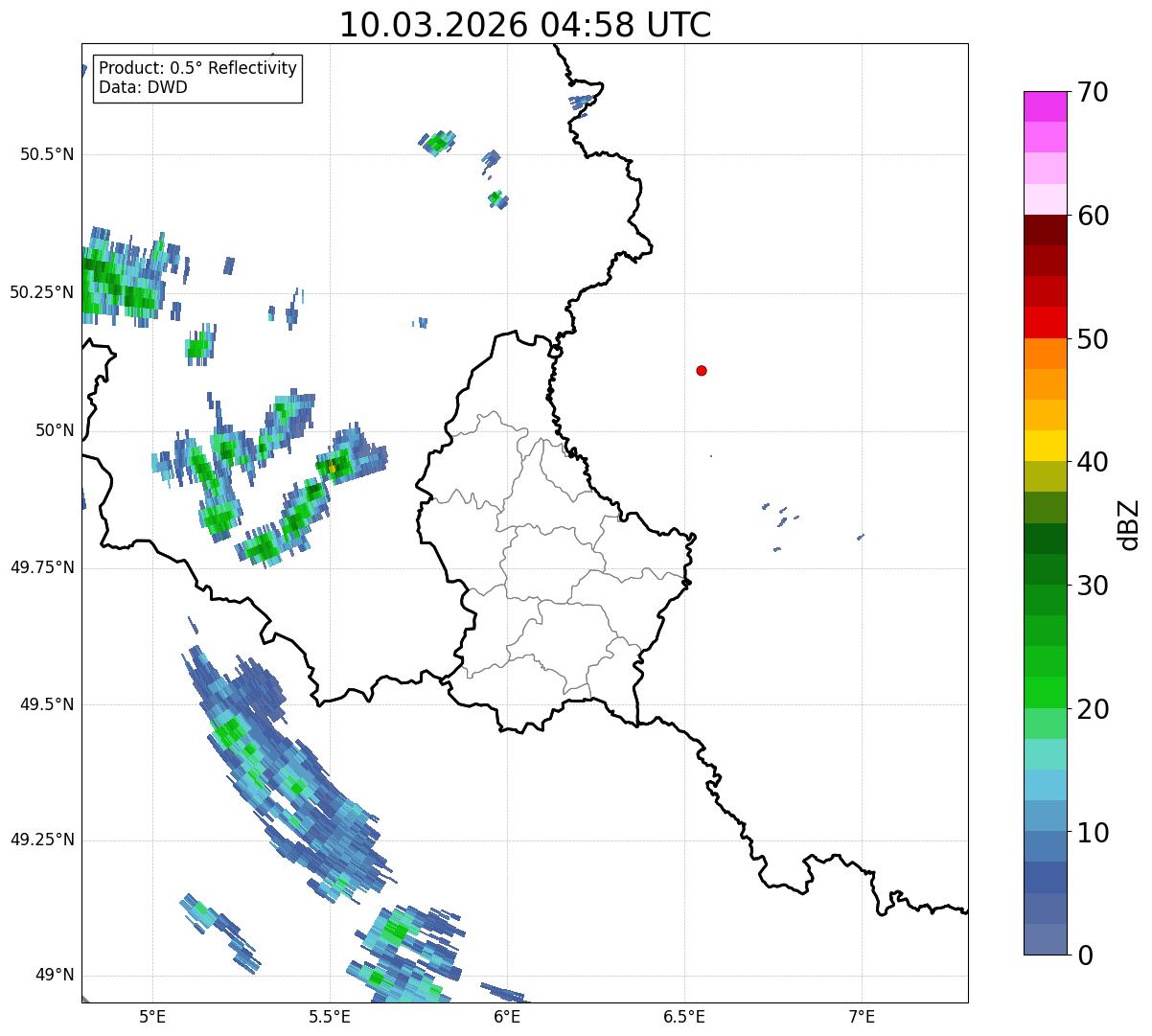This screenshot has width=1152, height=1036.
Task: Click the 49.75°N latitude label
Action: (x=41, y=567)
